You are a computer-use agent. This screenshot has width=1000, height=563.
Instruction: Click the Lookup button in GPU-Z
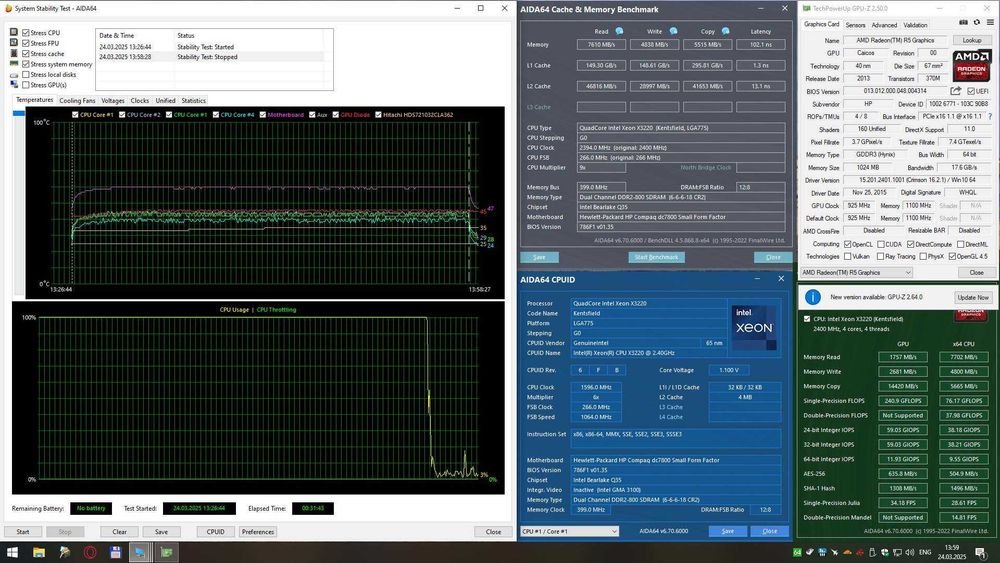coord(971,40)
